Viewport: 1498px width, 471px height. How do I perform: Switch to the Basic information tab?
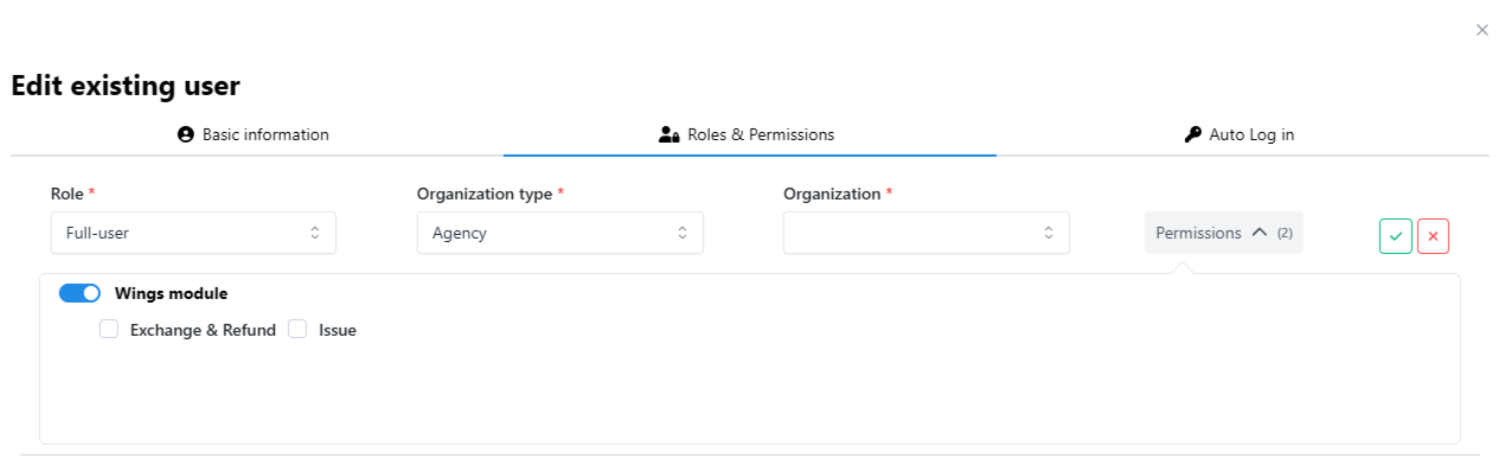click(265, 134)
